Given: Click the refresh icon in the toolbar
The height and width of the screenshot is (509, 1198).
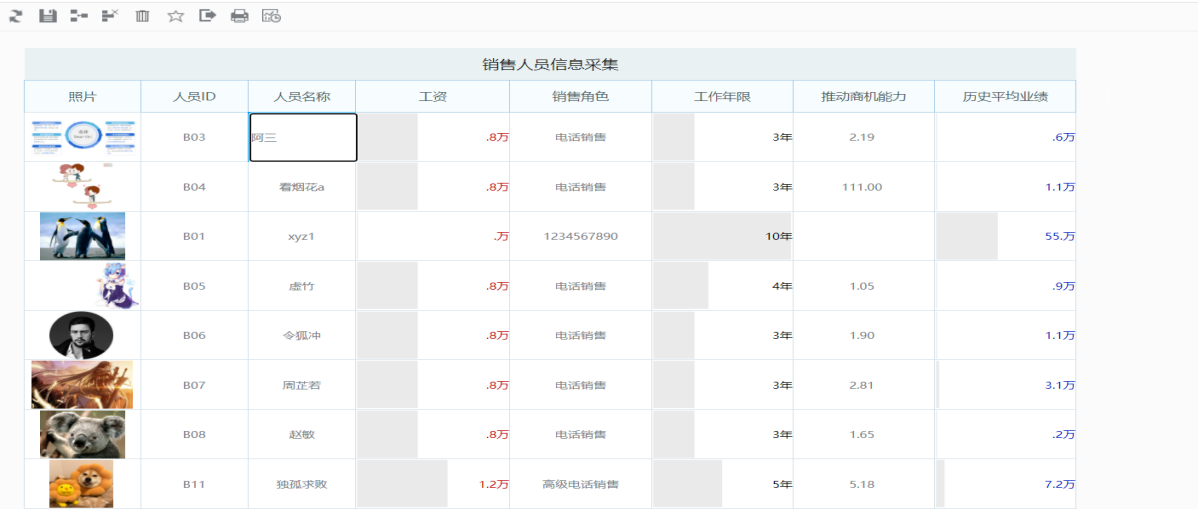Looking at the screenshot, I should point(15,15).
